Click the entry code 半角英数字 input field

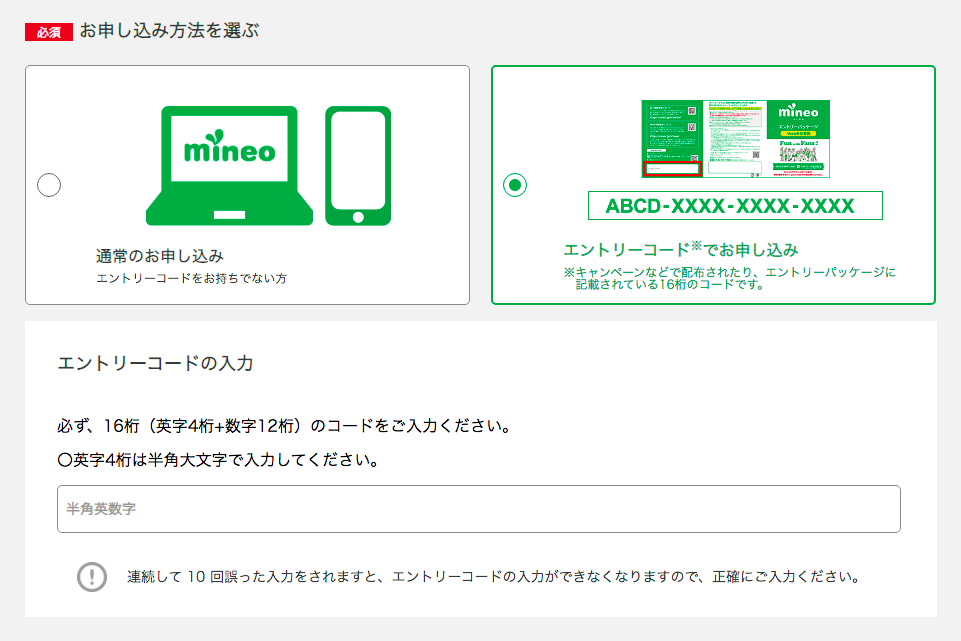click(479, 509)
